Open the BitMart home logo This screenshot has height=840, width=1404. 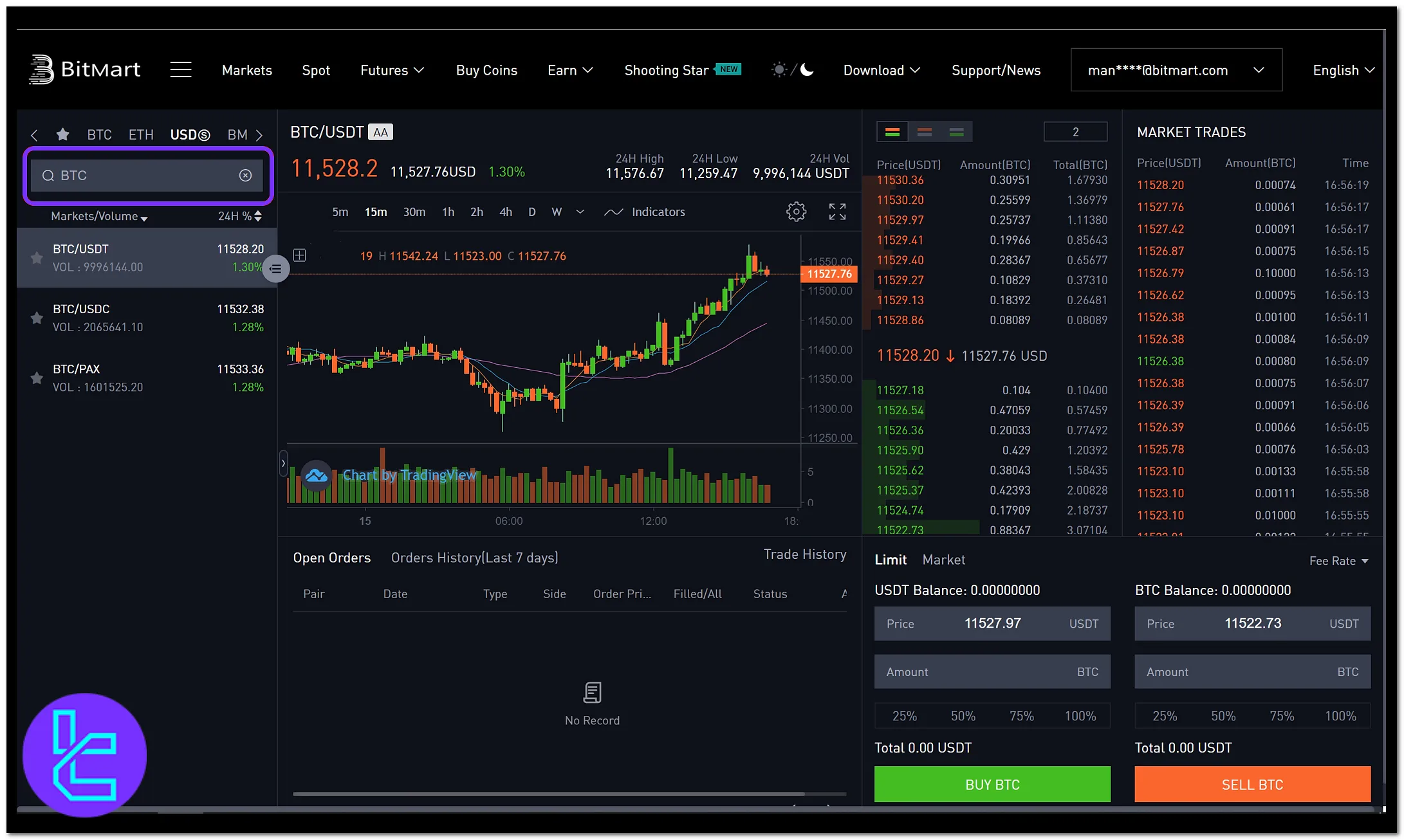[84, 69]
